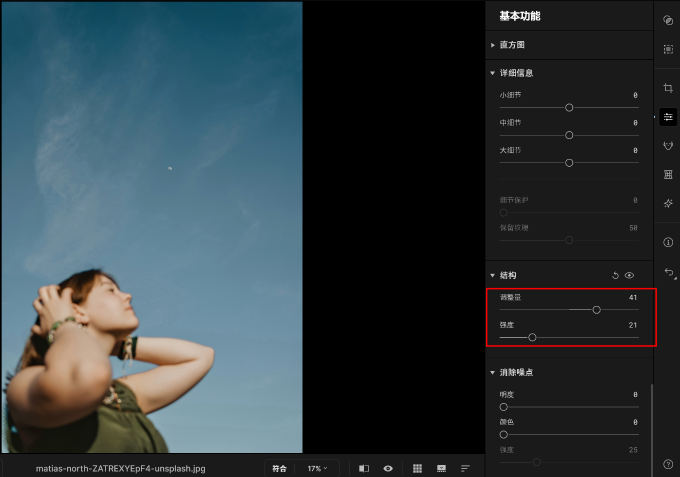Open the adjustments sliders panel icon

pos(668,117)
